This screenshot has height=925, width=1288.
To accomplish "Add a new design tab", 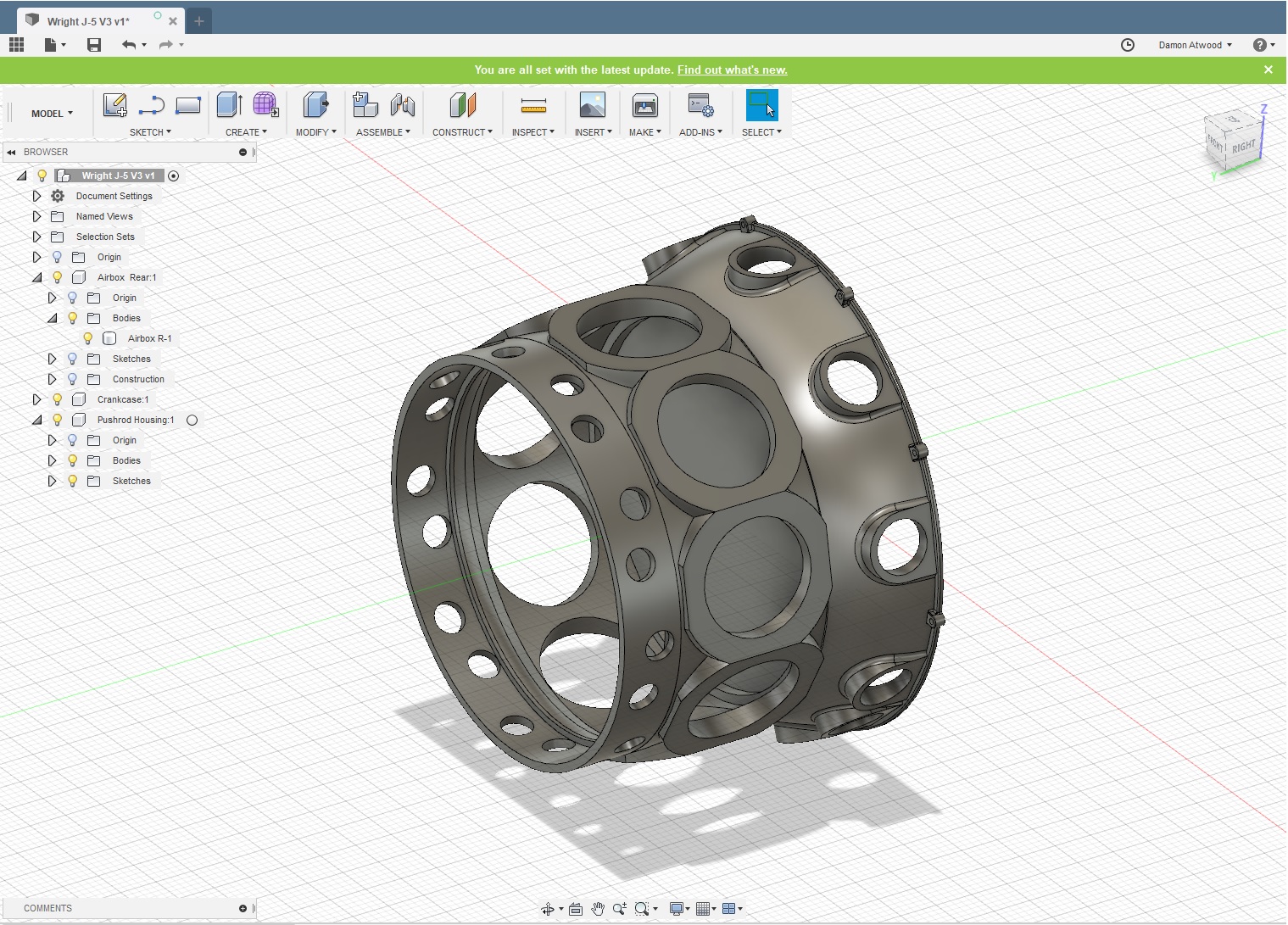I will click(x=199, y=21).
